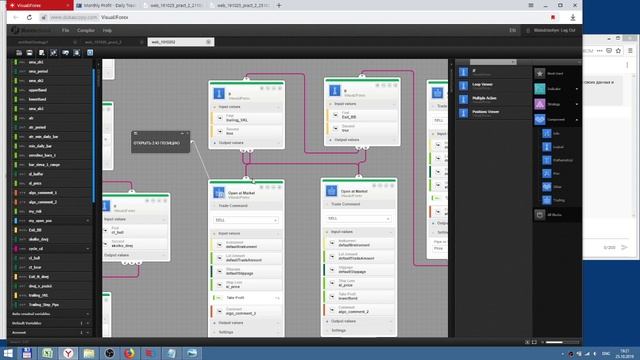640x360 pixels.
Task: Open Windows Start menu
Action: click(8, 353)
